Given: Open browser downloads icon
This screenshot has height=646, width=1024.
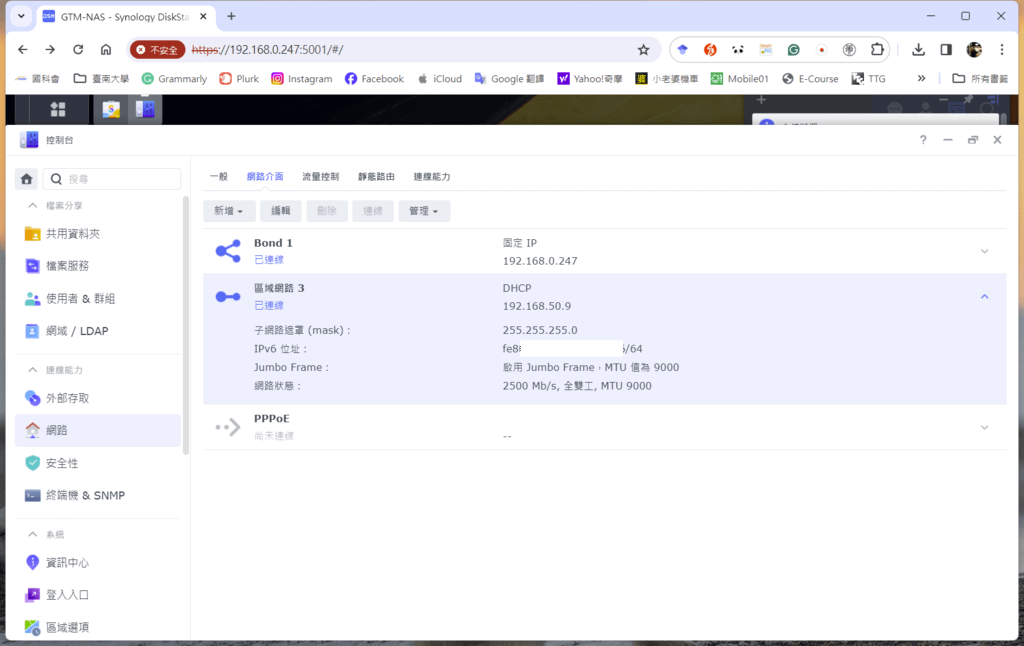Looking at the screenshot, I should [918, 50].
